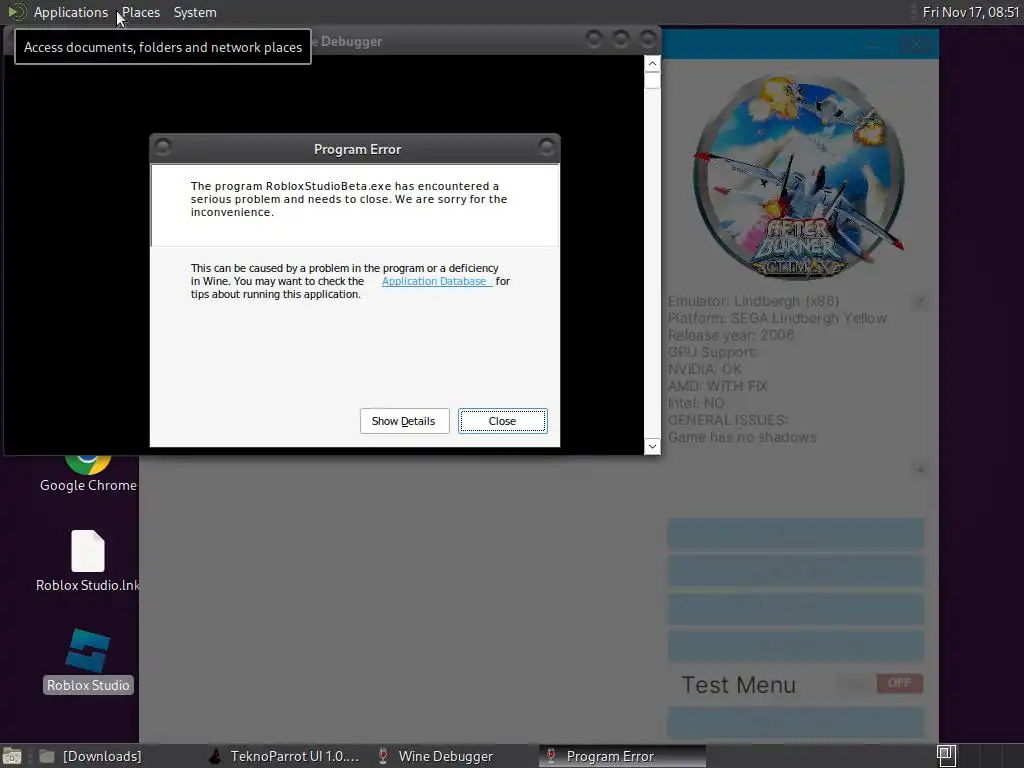Click 'AMD: WITH FIX' text

point(717,386)
